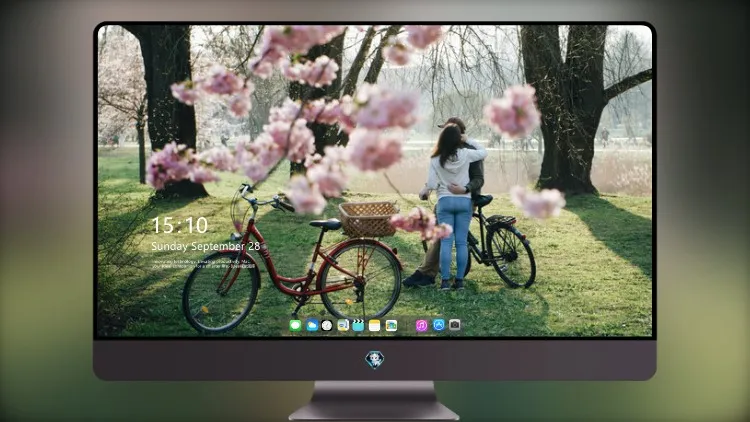Viewport: 750px width, 422px height.
Task: Open the Clock app in dock
Action: click(x=327, y=325)
